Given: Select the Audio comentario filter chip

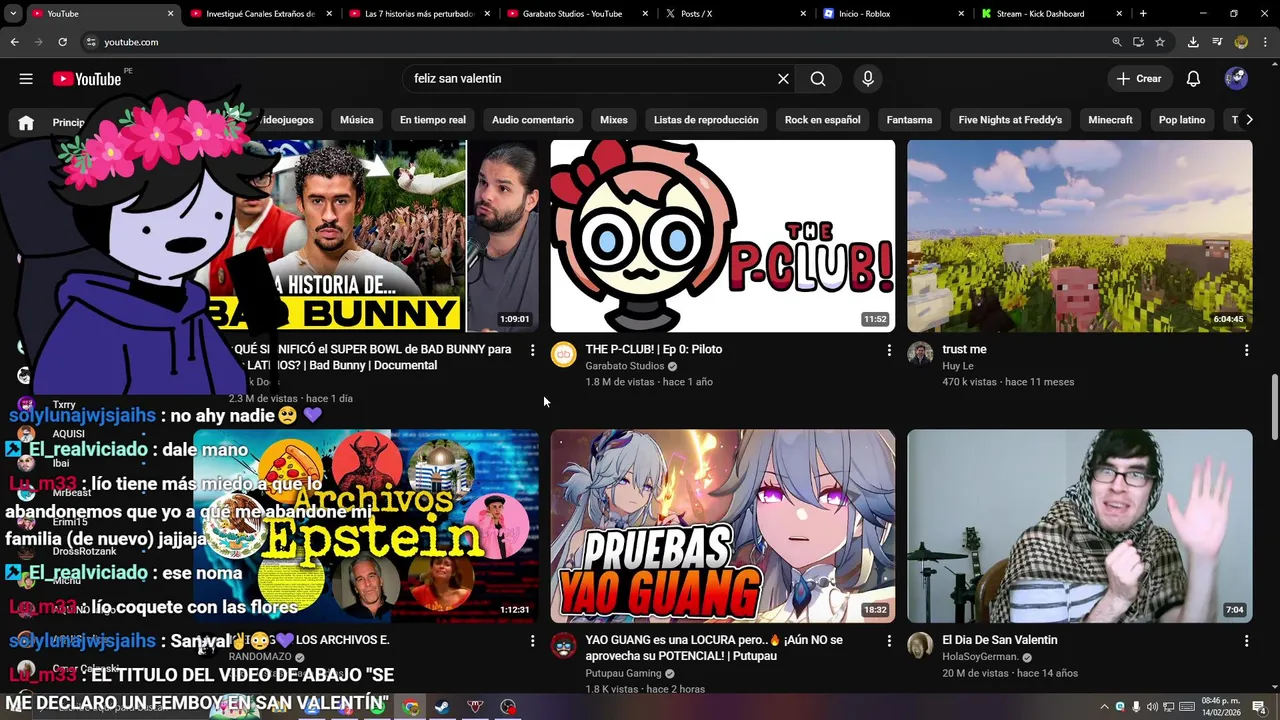Looking at the screenshot, I should pyautogui.click(x=533, y=120).
